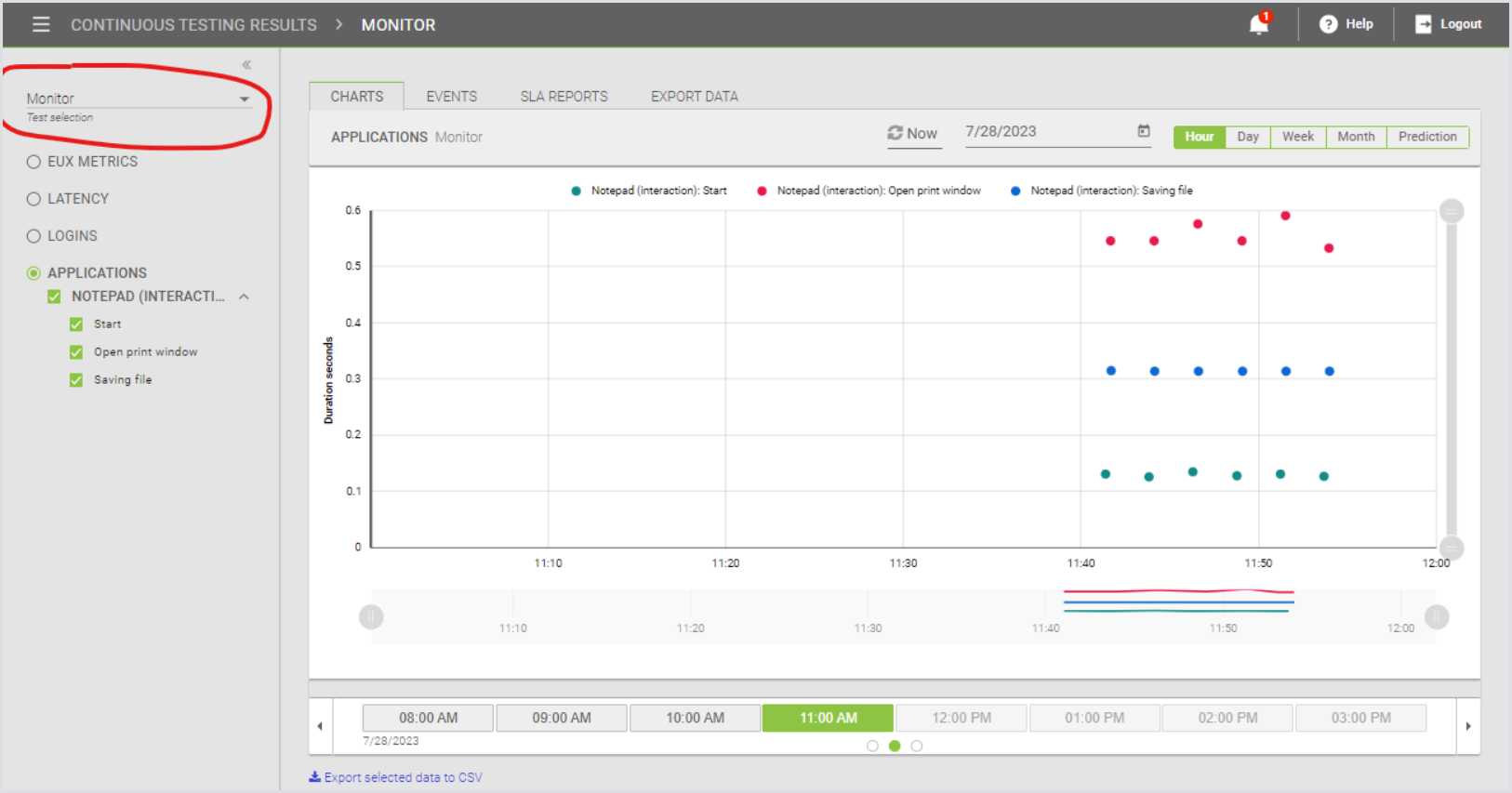The image size is (1512, 793).
Task: Collapse the Notepad (Interaction) tree group
Action: pos(244,297)
